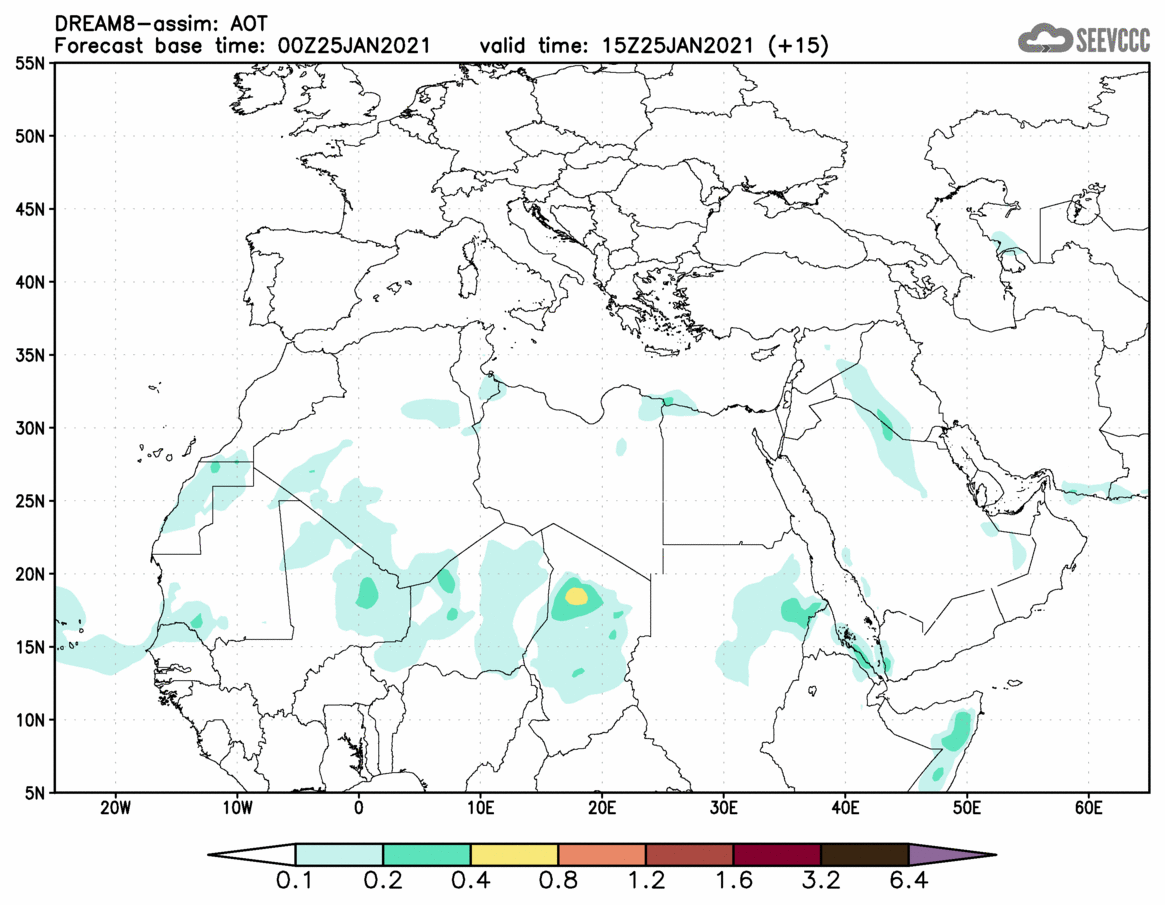Click the 10N latitude axis label
Viewport: 1165px width, 905px height.
(x=30, y=719)
